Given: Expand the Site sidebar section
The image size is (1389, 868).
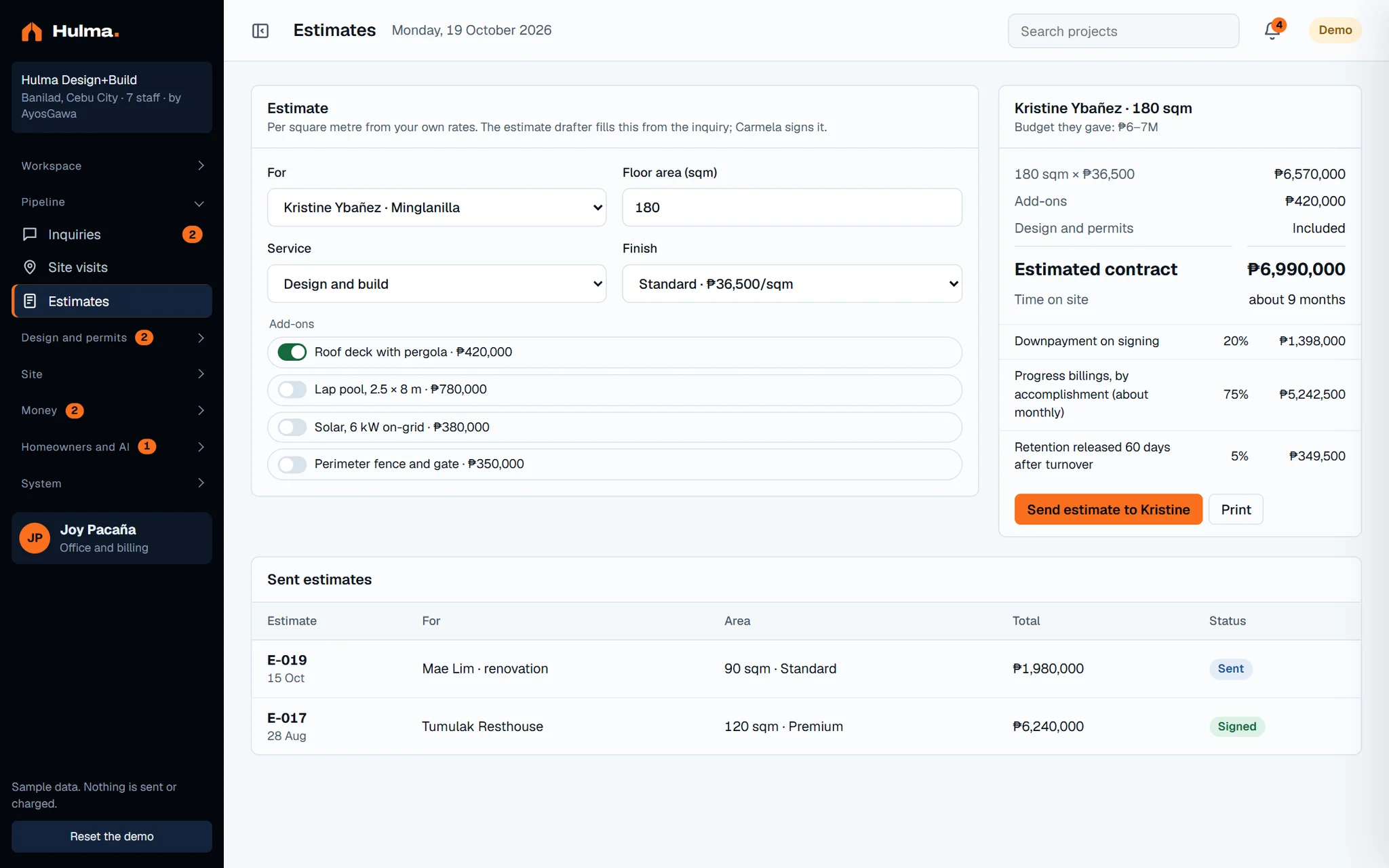Looking at the screenshot, I should point(112,374).
